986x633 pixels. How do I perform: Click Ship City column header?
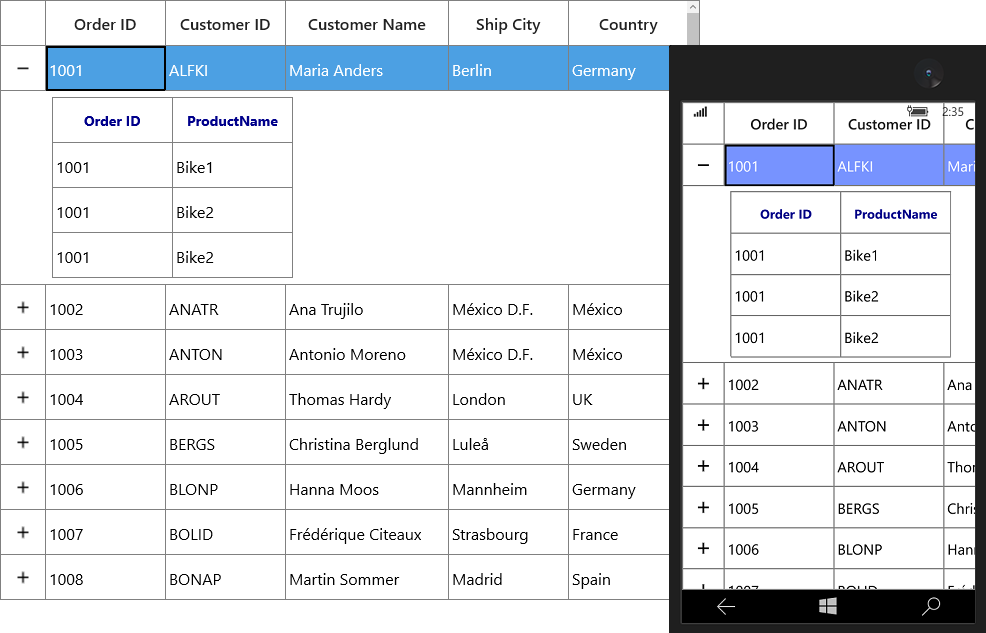click(x=508, y=23)
